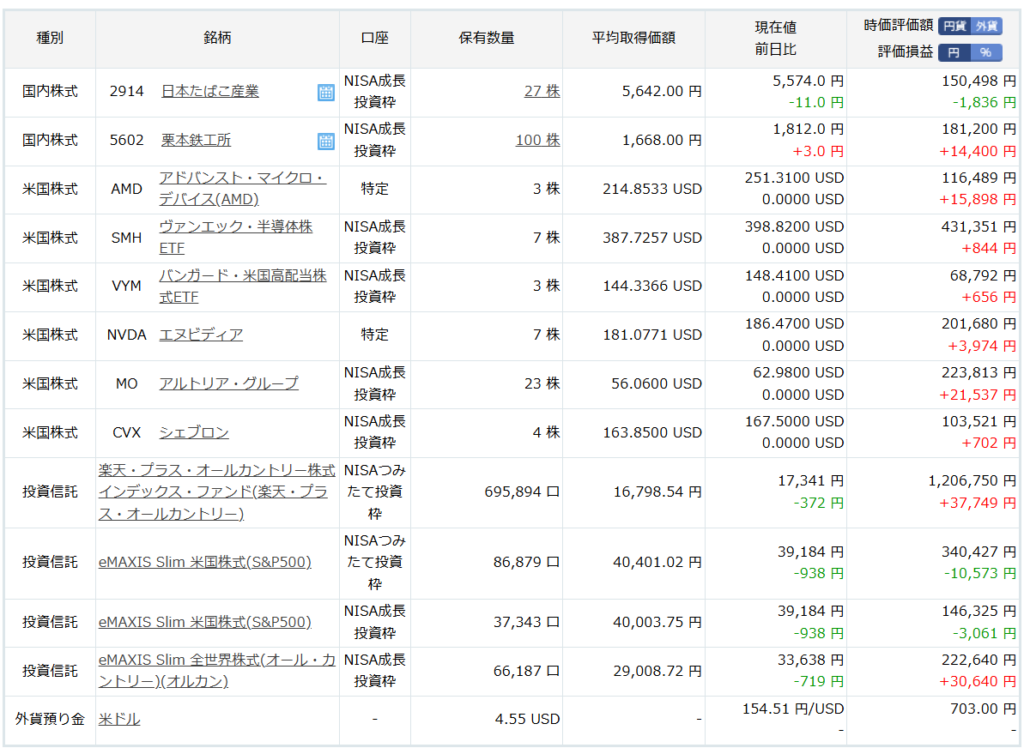Open エヌビディア stock link
The height and width of the screenshot is (748, 1024).
(201, 334)
